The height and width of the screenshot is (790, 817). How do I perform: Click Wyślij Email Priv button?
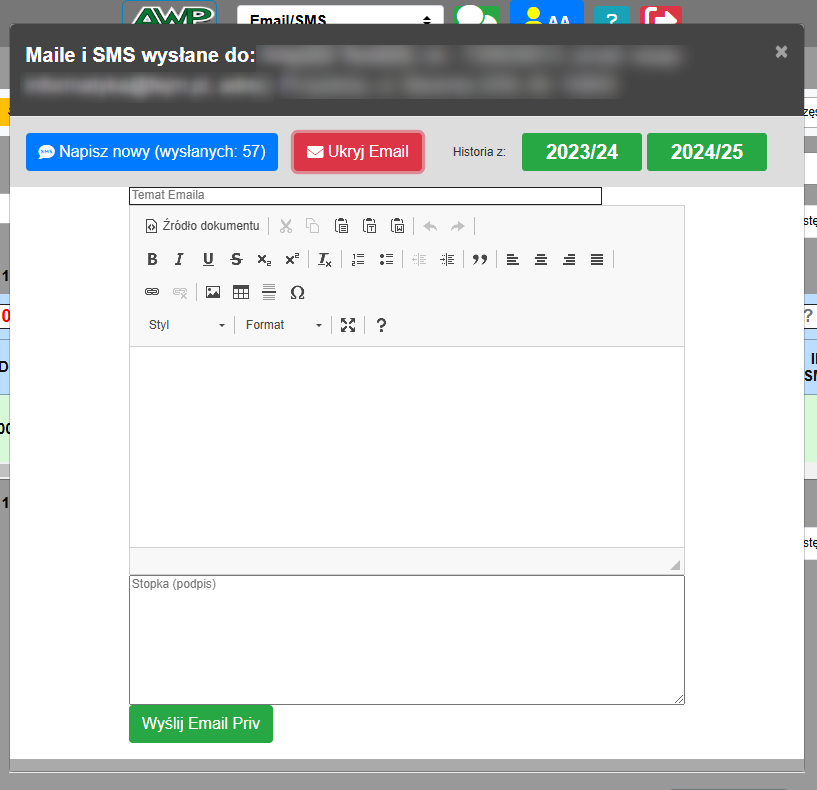pos(201,724)
